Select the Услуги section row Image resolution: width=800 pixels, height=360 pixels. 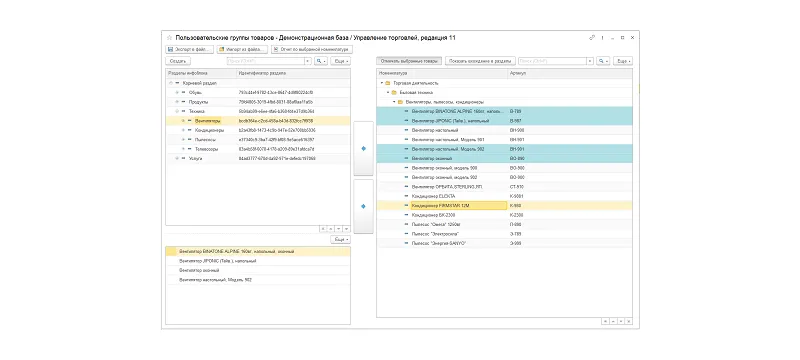pos(258,159)
